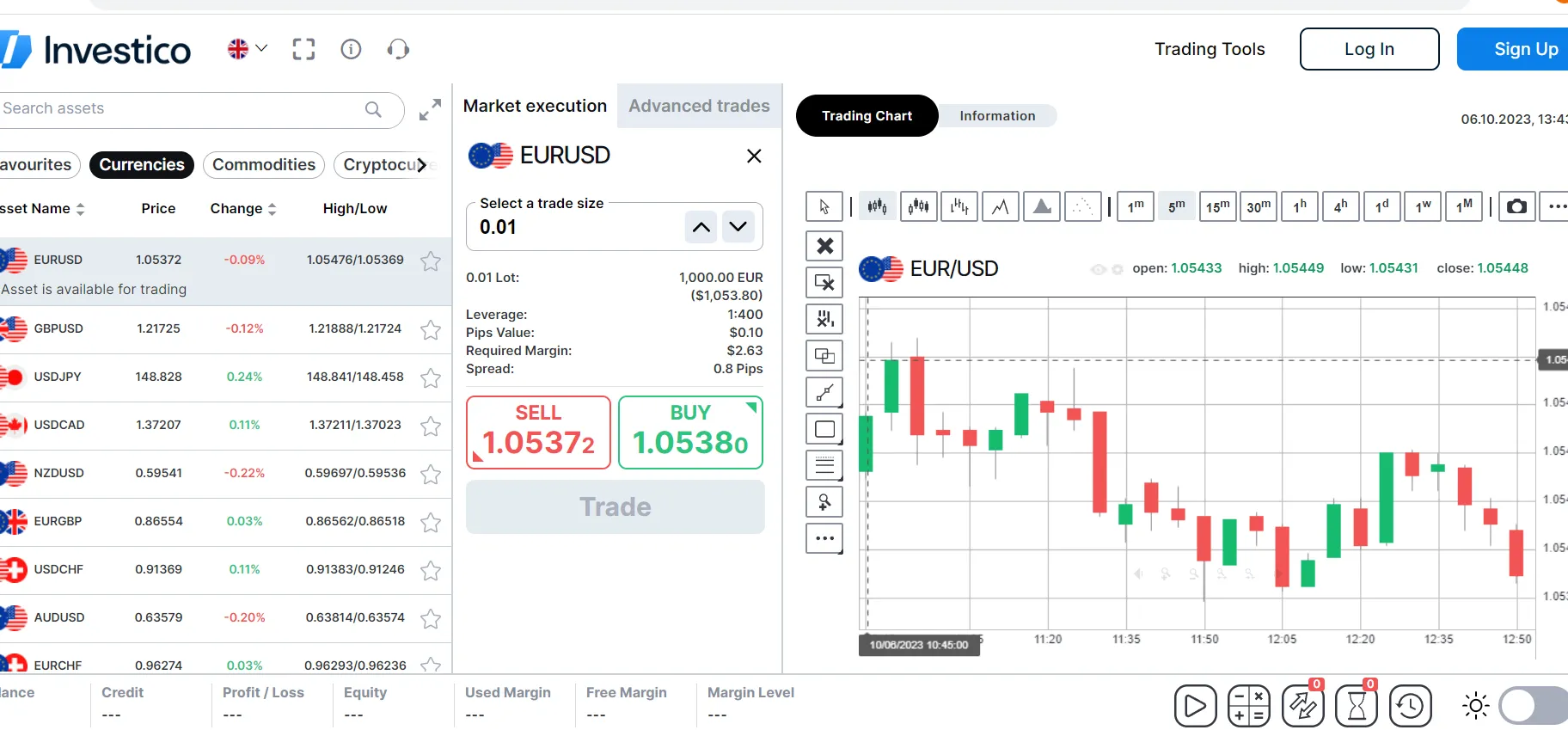
Task: Open the remove indicators tool
Action: 824,319
